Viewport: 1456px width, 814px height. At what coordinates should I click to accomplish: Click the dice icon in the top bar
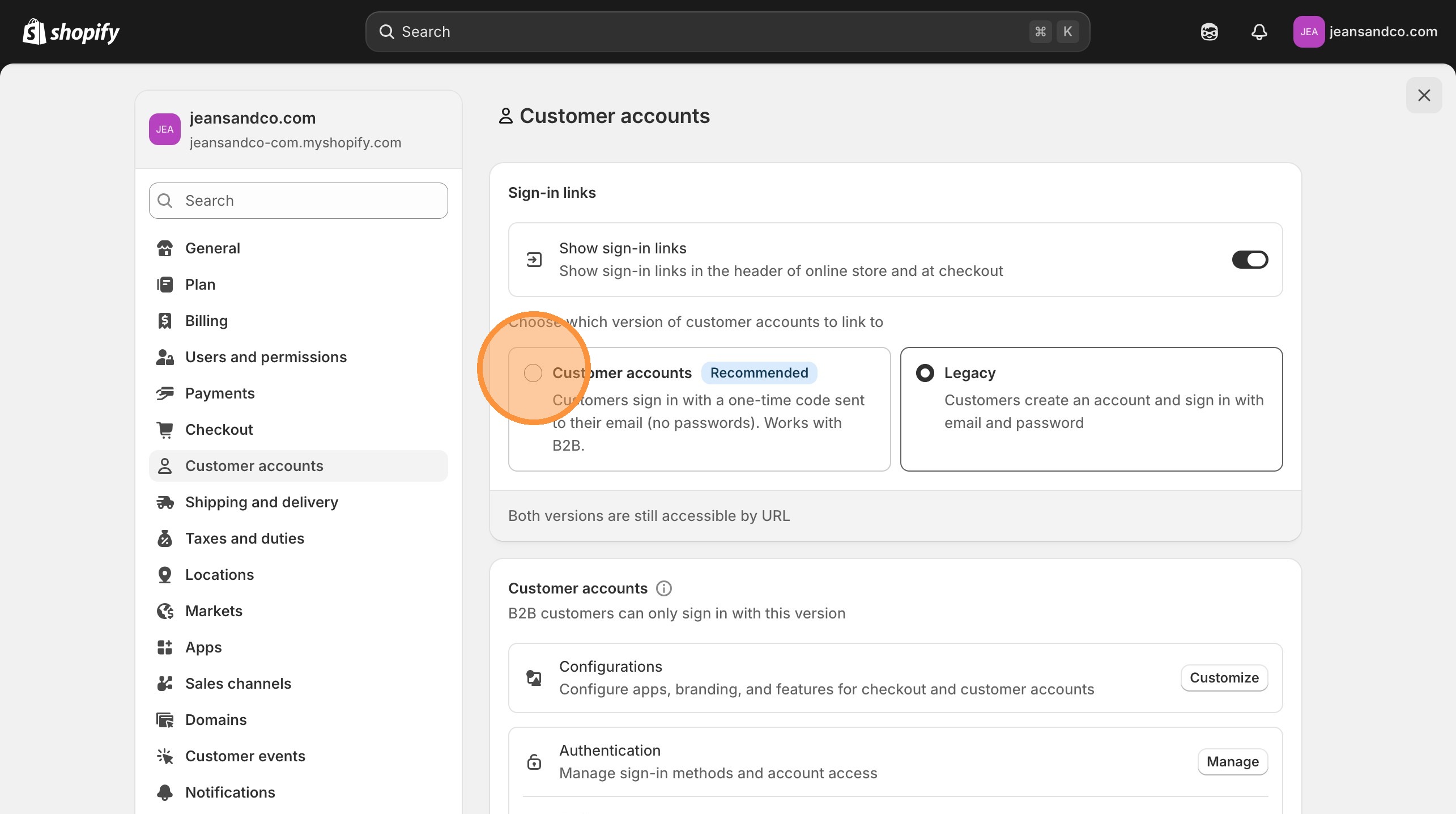pos(1209,32)
